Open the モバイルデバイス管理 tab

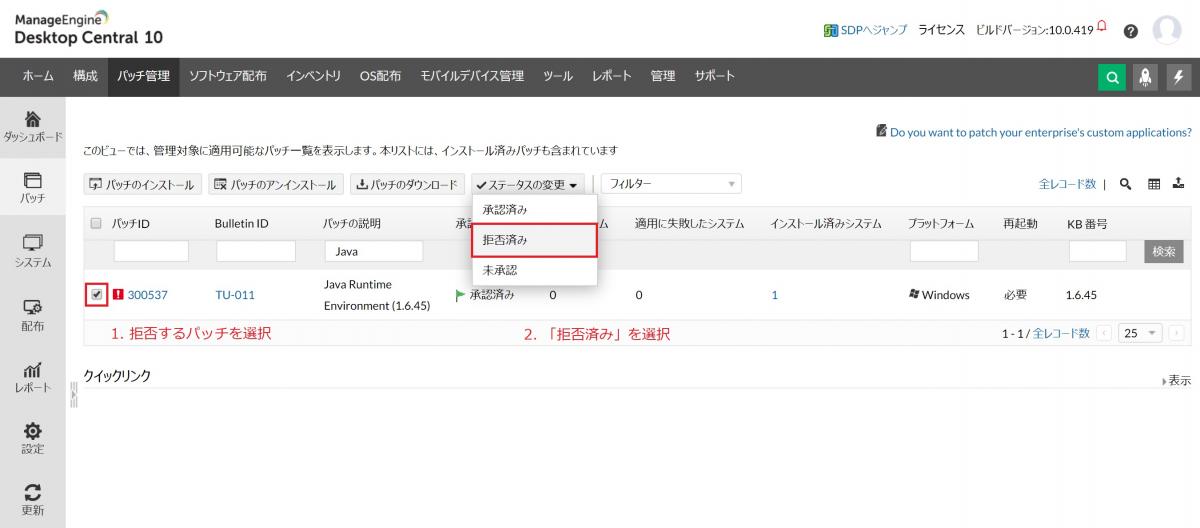tap(471, 77)
